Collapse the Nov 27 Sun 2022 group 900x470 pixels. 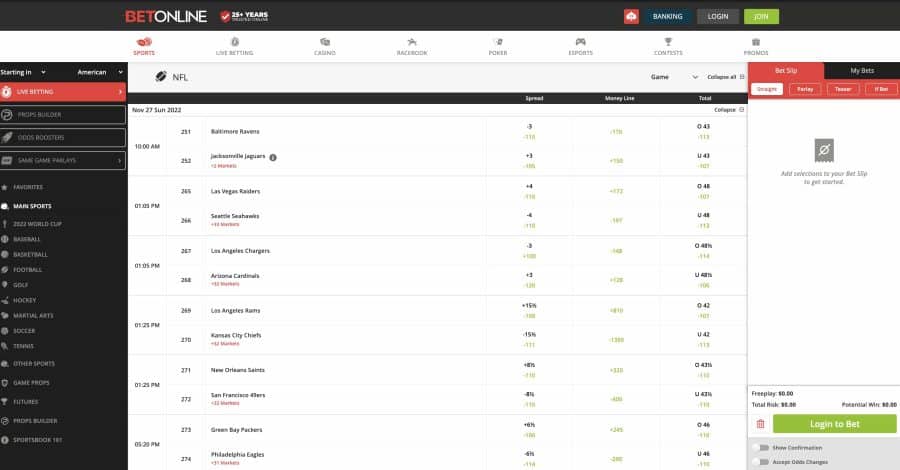[x=729, y=110]
